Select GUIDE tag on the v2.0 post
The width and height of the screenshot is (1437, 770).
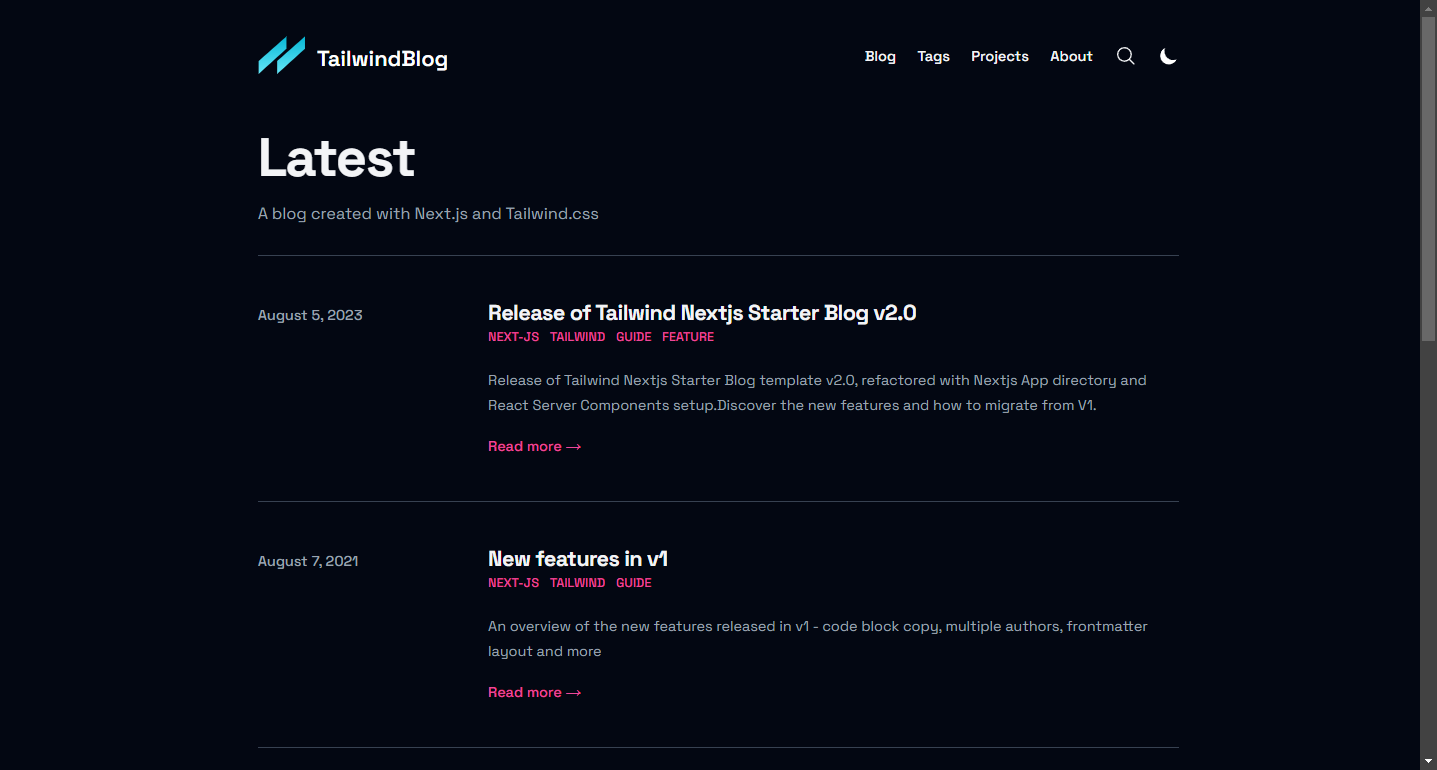tap(634, 337)
